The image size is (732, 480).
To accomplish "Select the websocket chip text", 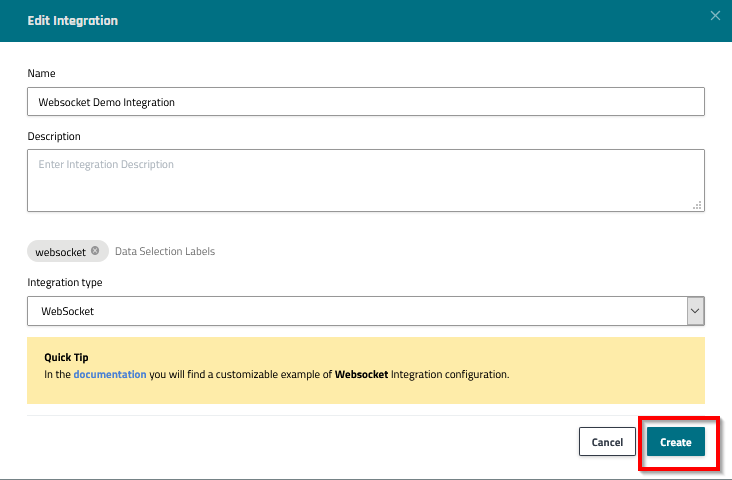I will tap(60, 252).
